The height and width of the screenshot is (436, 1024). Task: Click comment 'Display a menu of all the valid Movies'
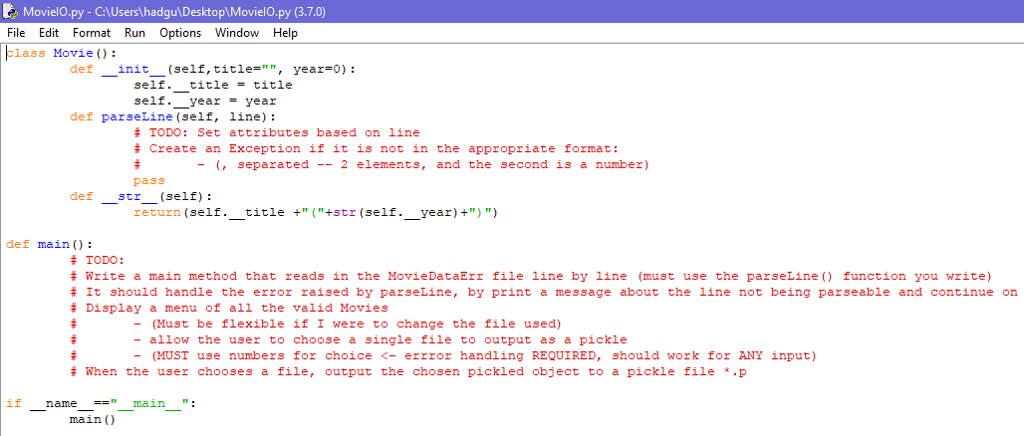(x=229, y=307)
